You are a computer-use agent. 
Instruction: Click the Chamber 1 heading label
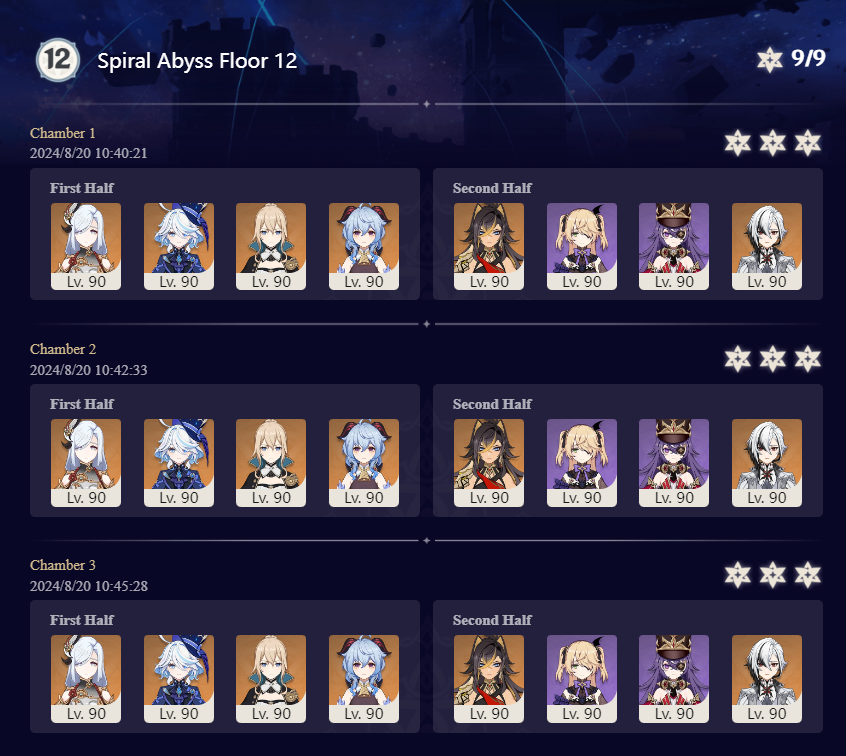pyautogui.click(x=63, y=133)
